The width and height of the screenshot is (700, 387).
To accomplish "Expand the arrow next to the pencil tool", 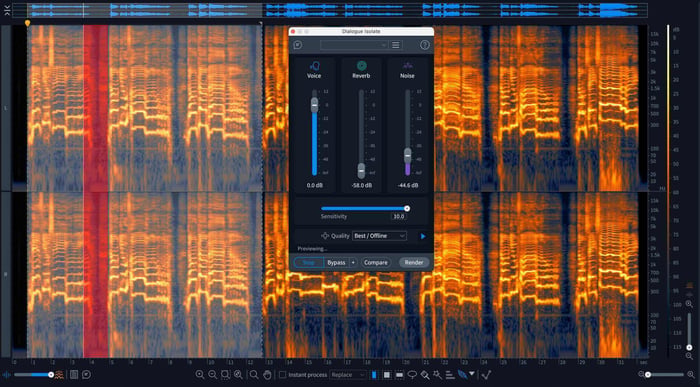I will point(472,374).
